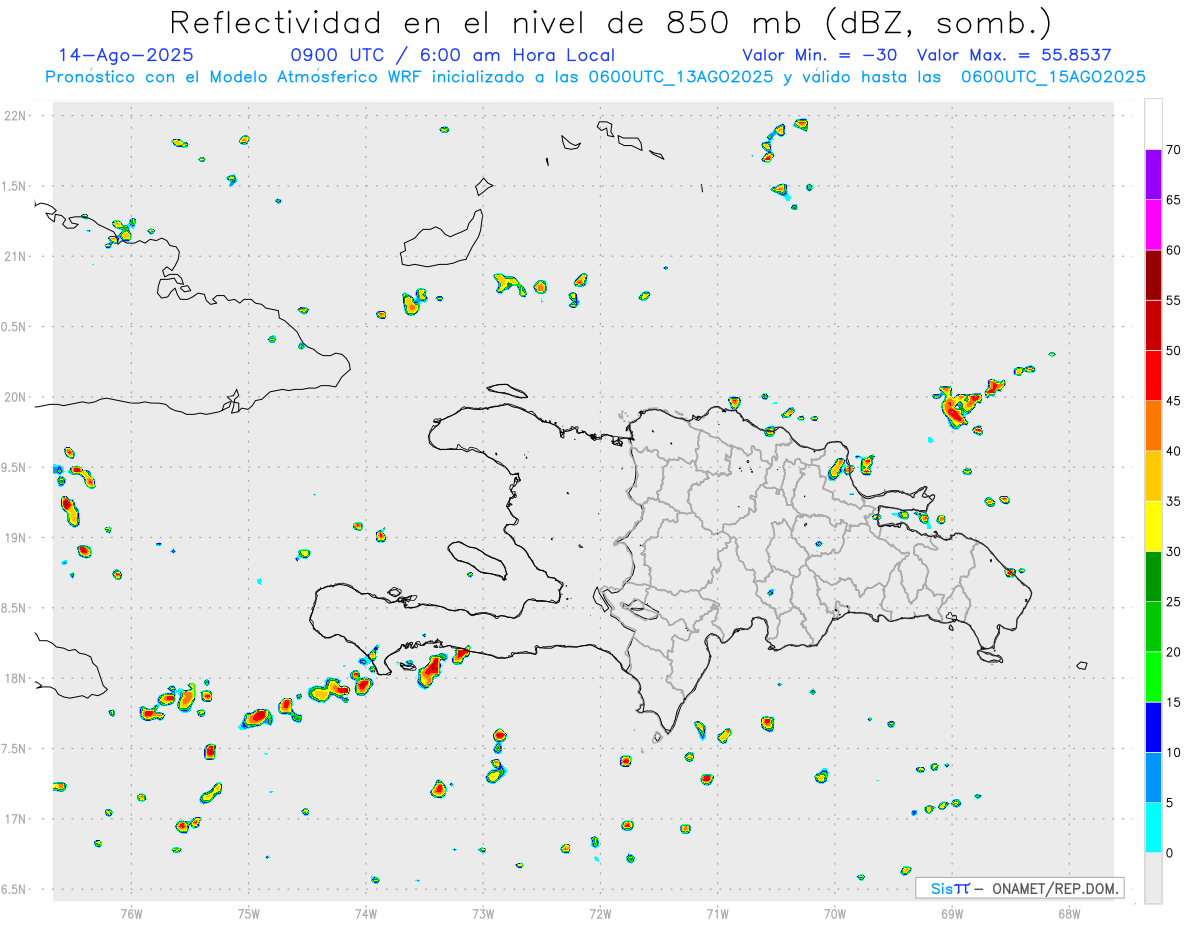Screen dimensions: 1200x927
Task: Click the 'Valor Min. = -30' text
Action: tap(819, 55)
